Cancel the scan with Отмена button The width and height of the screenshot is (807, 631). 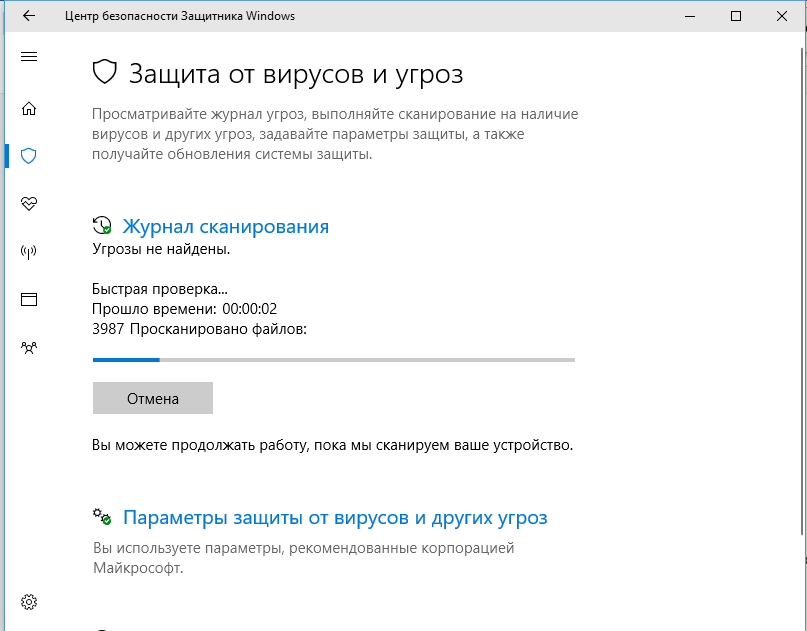point(153,398)
